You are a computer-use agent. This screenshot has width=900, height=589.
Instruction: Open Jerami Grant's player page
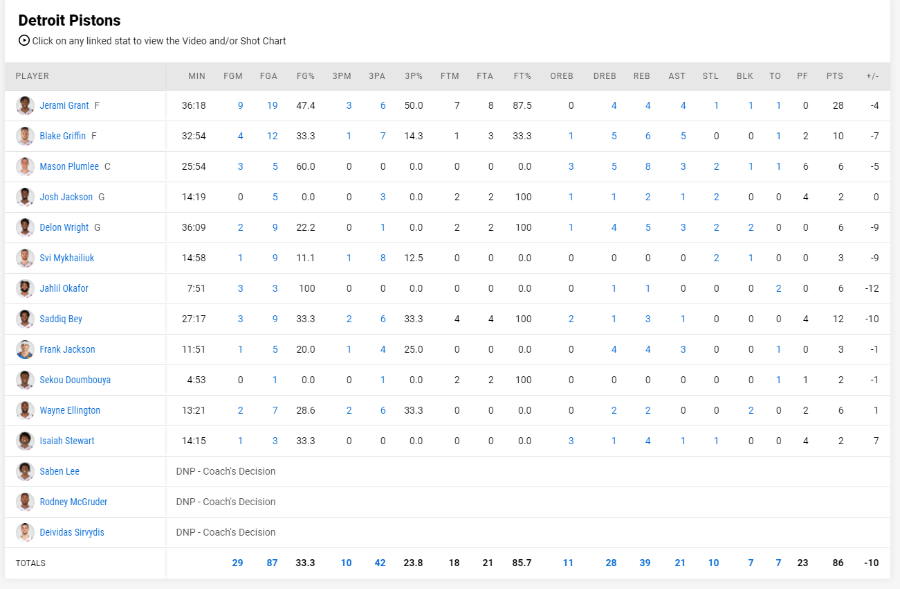point(64,106)
